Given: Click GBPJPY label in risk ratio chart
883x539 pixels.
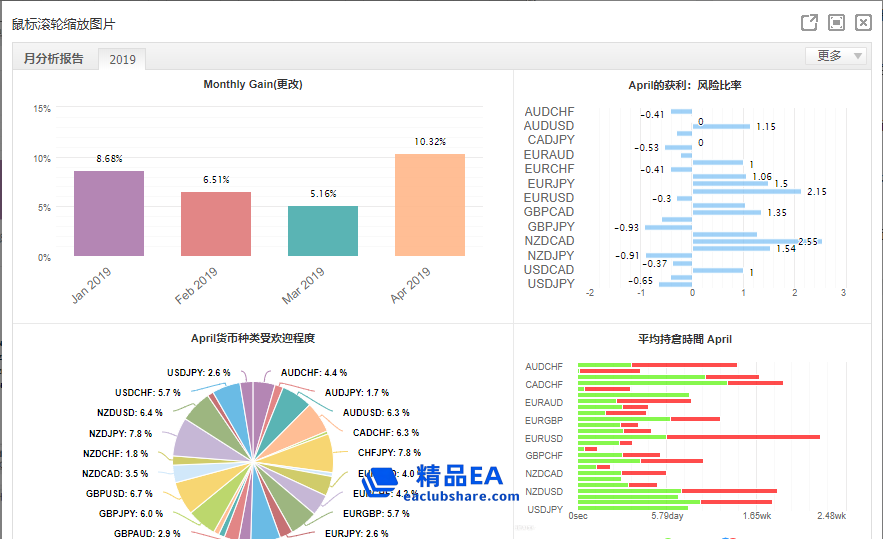Looking at the screenshot, I should click(x=551, y=226).
